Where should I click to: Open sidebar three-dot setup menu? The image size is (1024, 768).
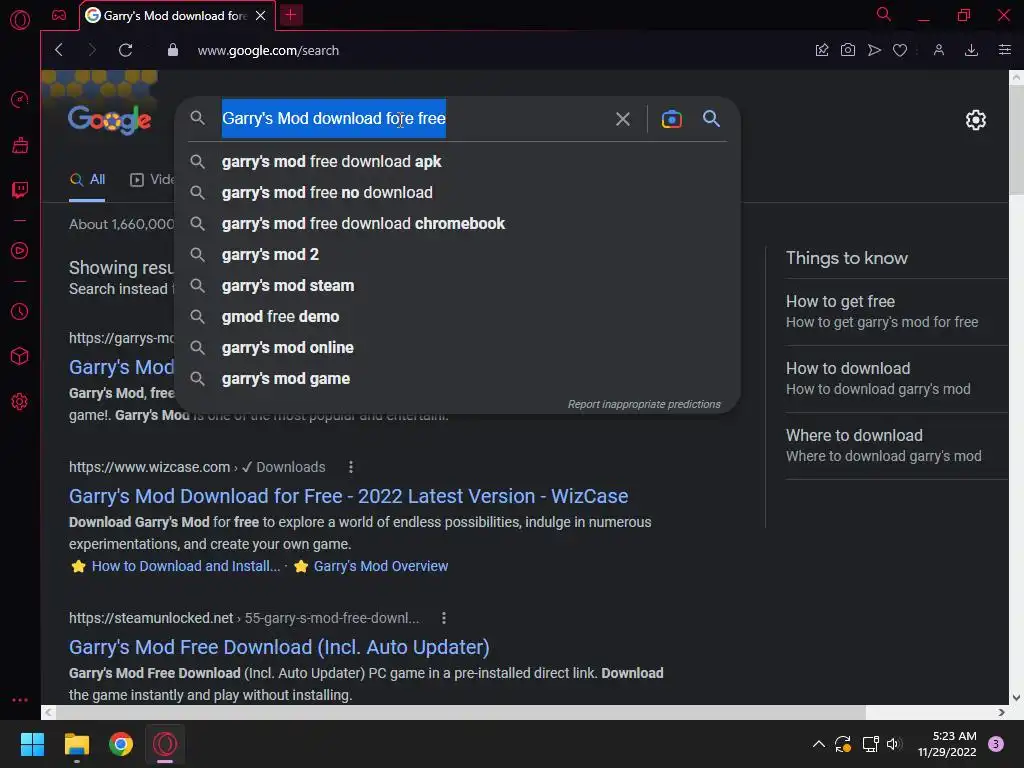click(x=20, y=699)
